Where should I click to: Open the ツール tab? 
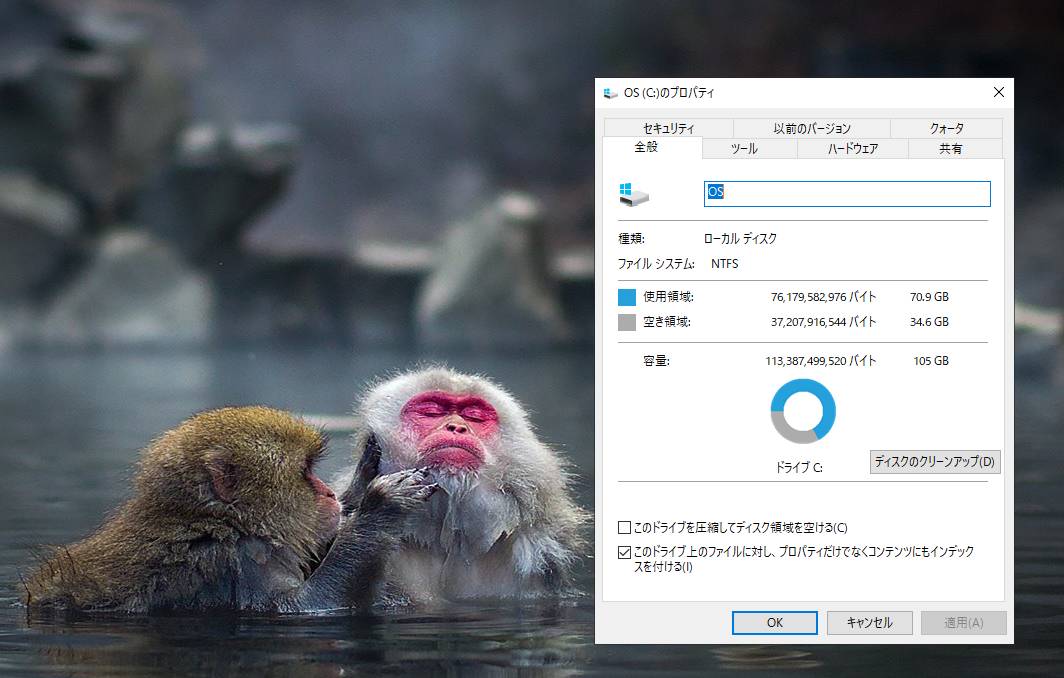point(744,149)
